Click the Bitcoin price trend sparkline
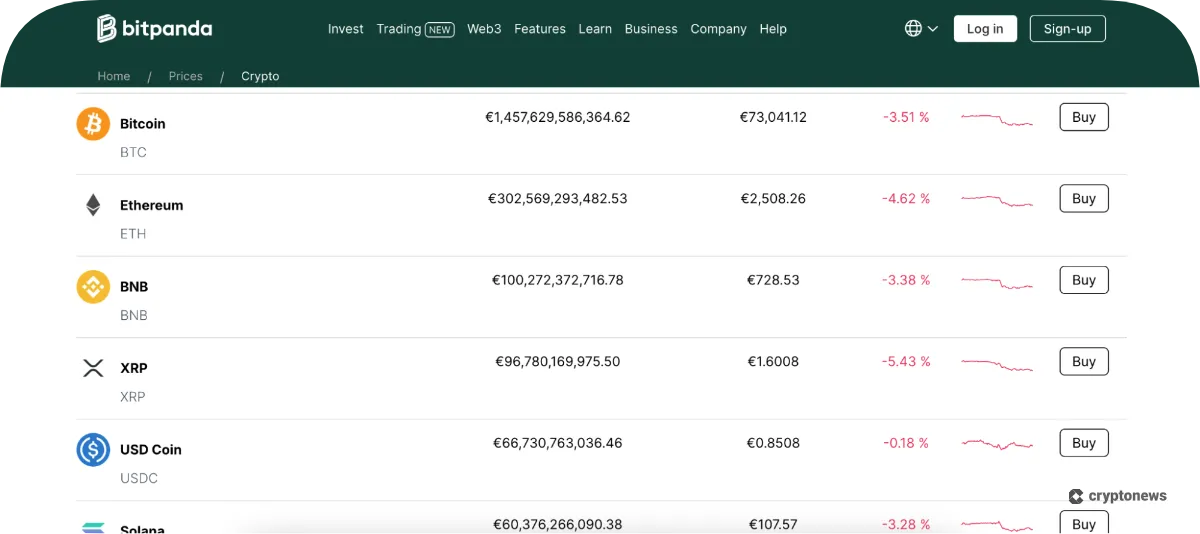Image resolution: width=1200 pixels, height=534 pixels. click(x=997, y=119)
